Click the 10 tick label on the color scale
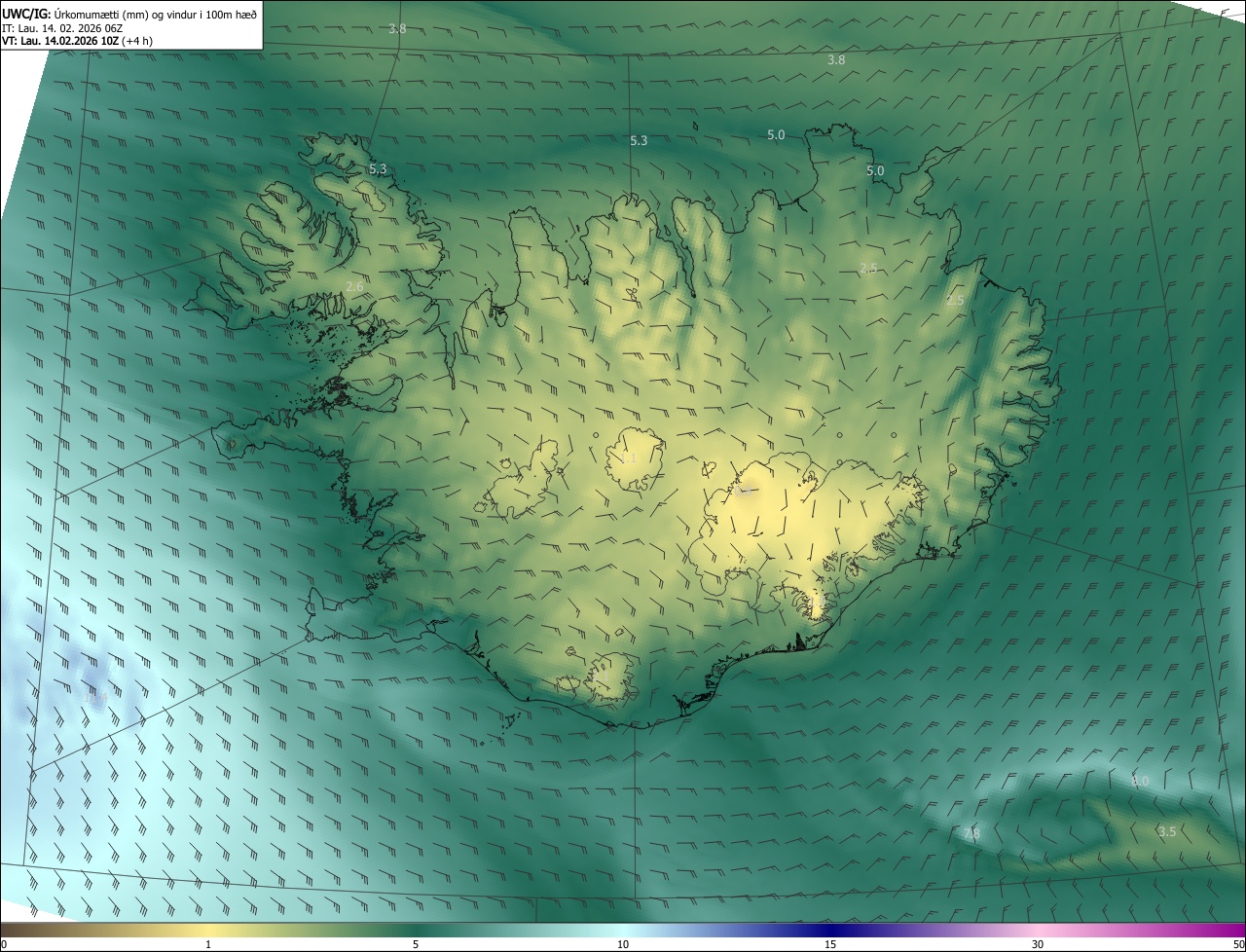 coord(623,944)
